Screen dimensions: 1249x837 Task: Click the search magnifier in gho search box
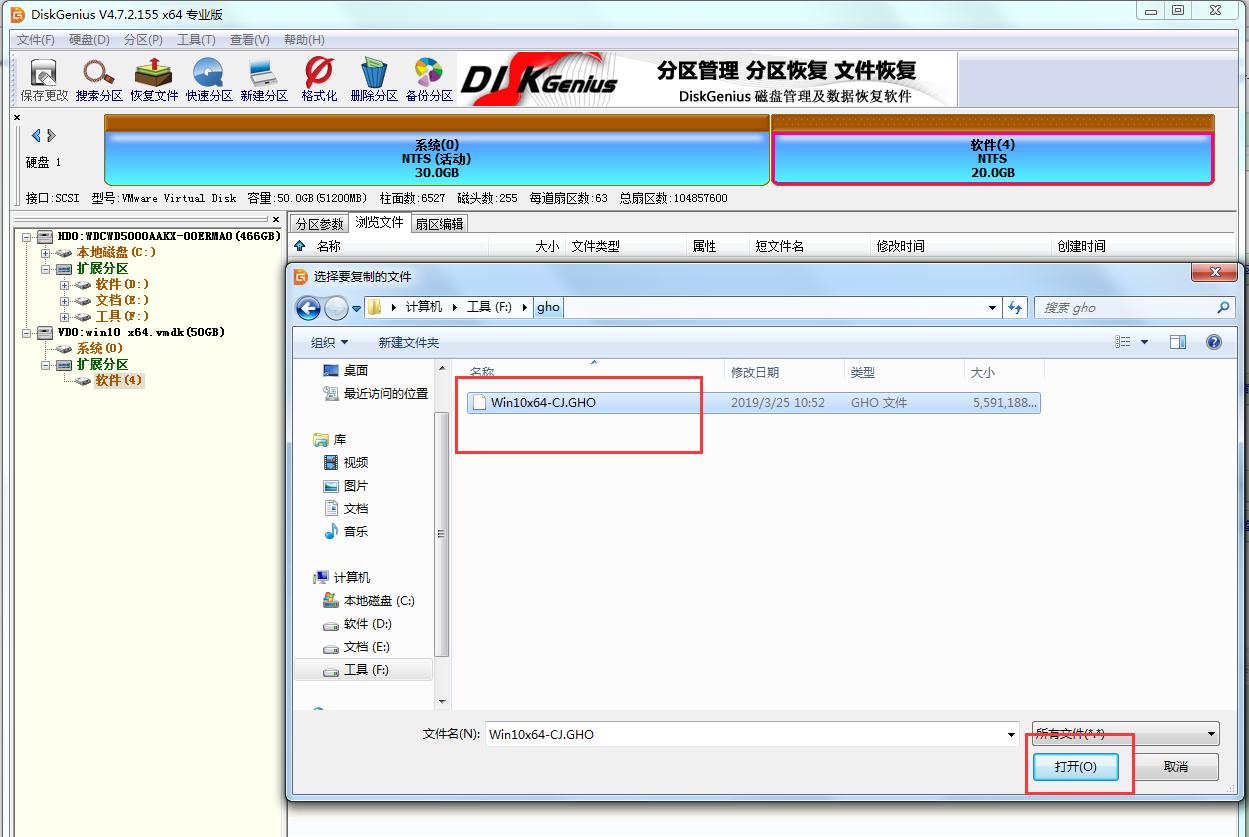pos(1222,308)
